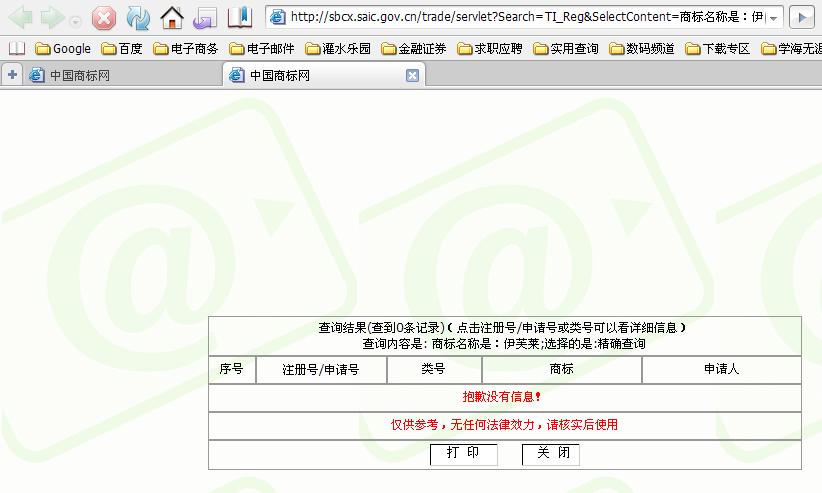Viewport: 822px width, 493px height.
Task: Click into the URL address field
Action: tap(526, 17)
